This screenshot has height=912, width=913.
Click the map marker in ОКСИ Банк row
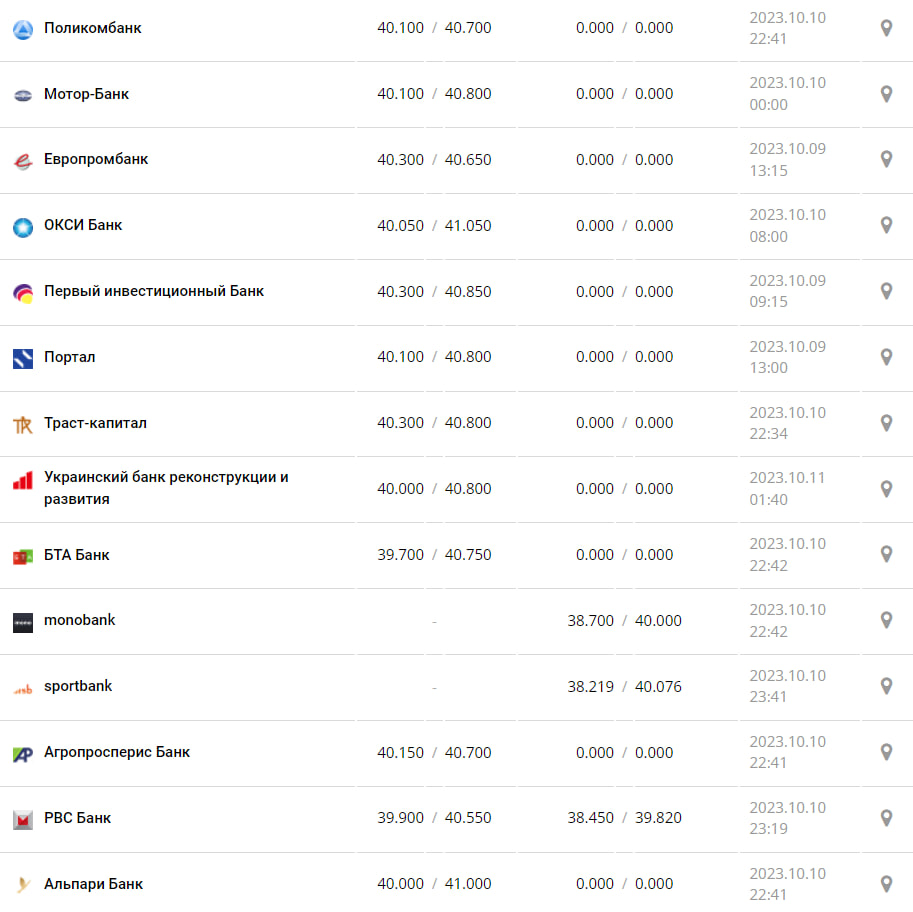[x=885, y=225]
